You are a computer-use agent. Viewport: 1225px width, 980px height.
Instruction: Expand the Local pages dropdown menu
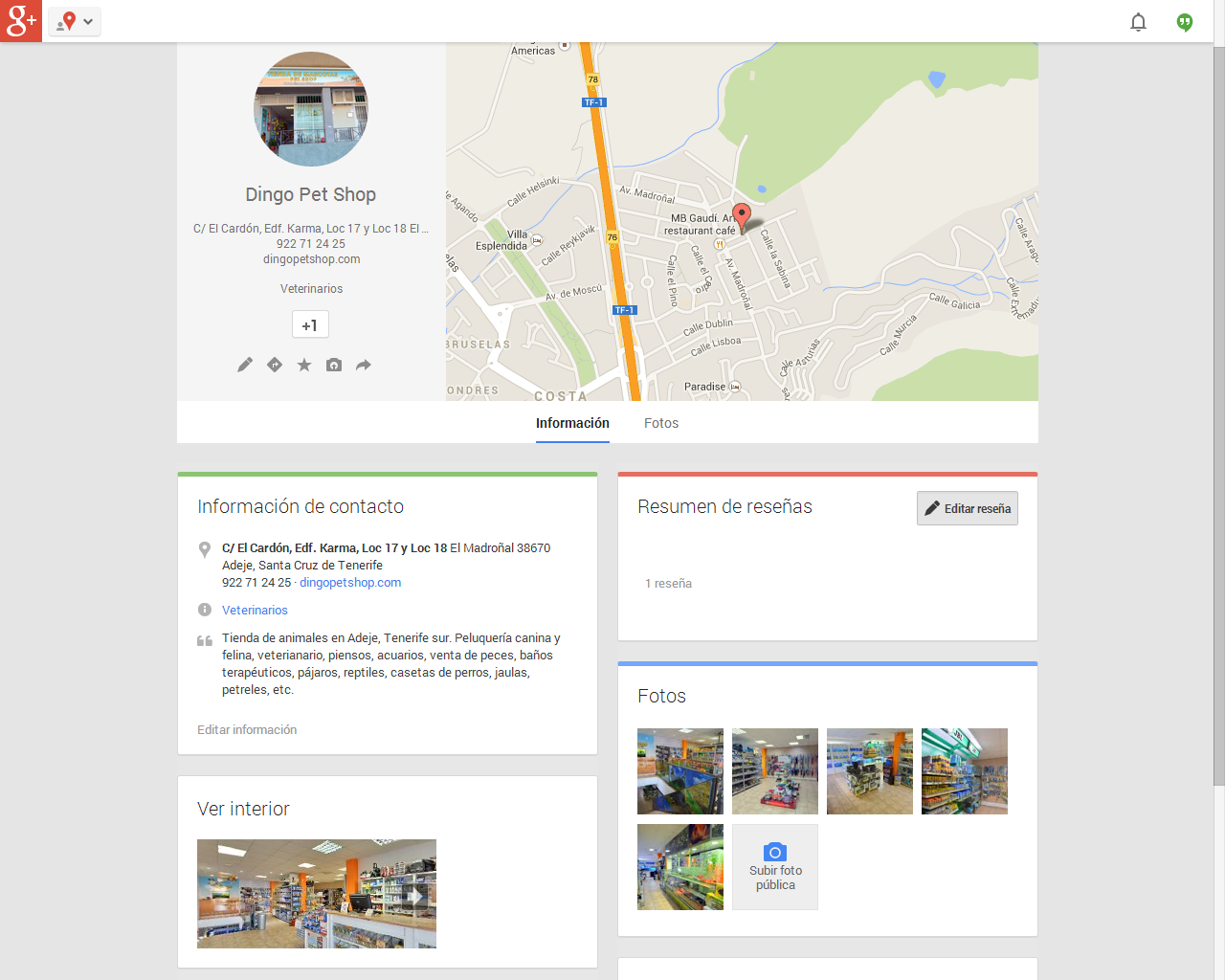[x=76, y=21]
